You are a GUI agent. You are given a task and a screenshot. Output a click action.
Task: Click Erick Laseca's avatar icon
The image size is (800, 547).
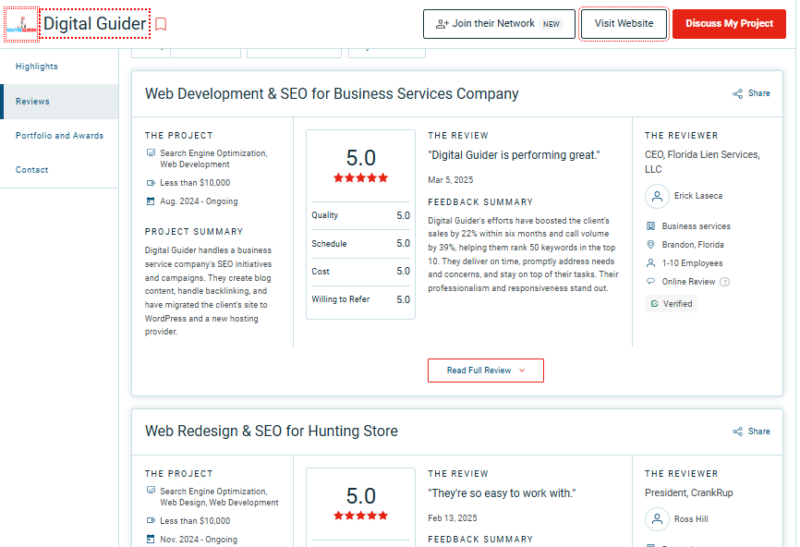(x=657, y=196)
